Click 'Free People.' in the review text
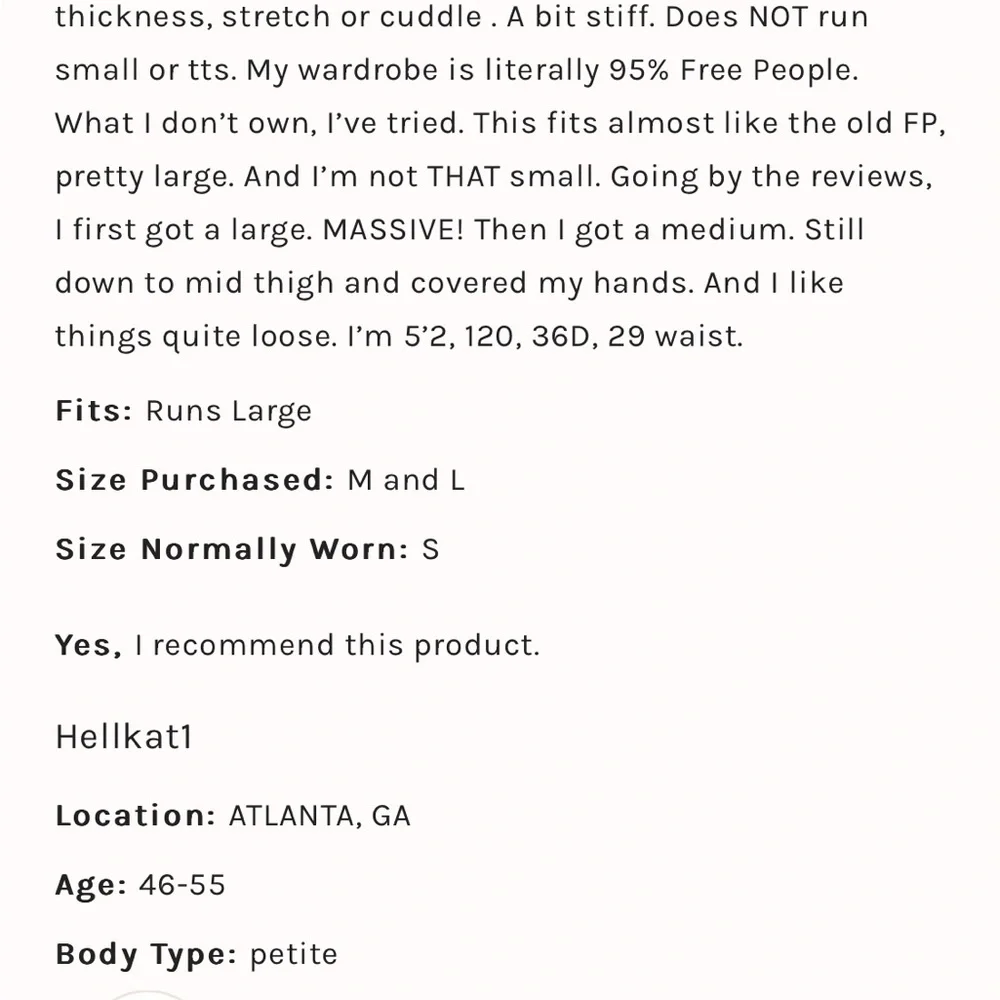 pyautogui.click(x=769, y=70)
